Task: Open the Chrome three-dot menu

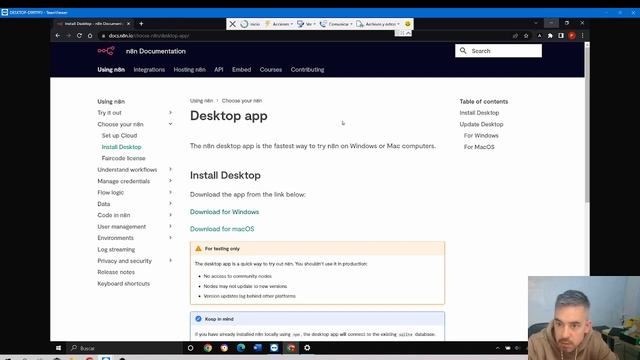Action: [582, 36]
